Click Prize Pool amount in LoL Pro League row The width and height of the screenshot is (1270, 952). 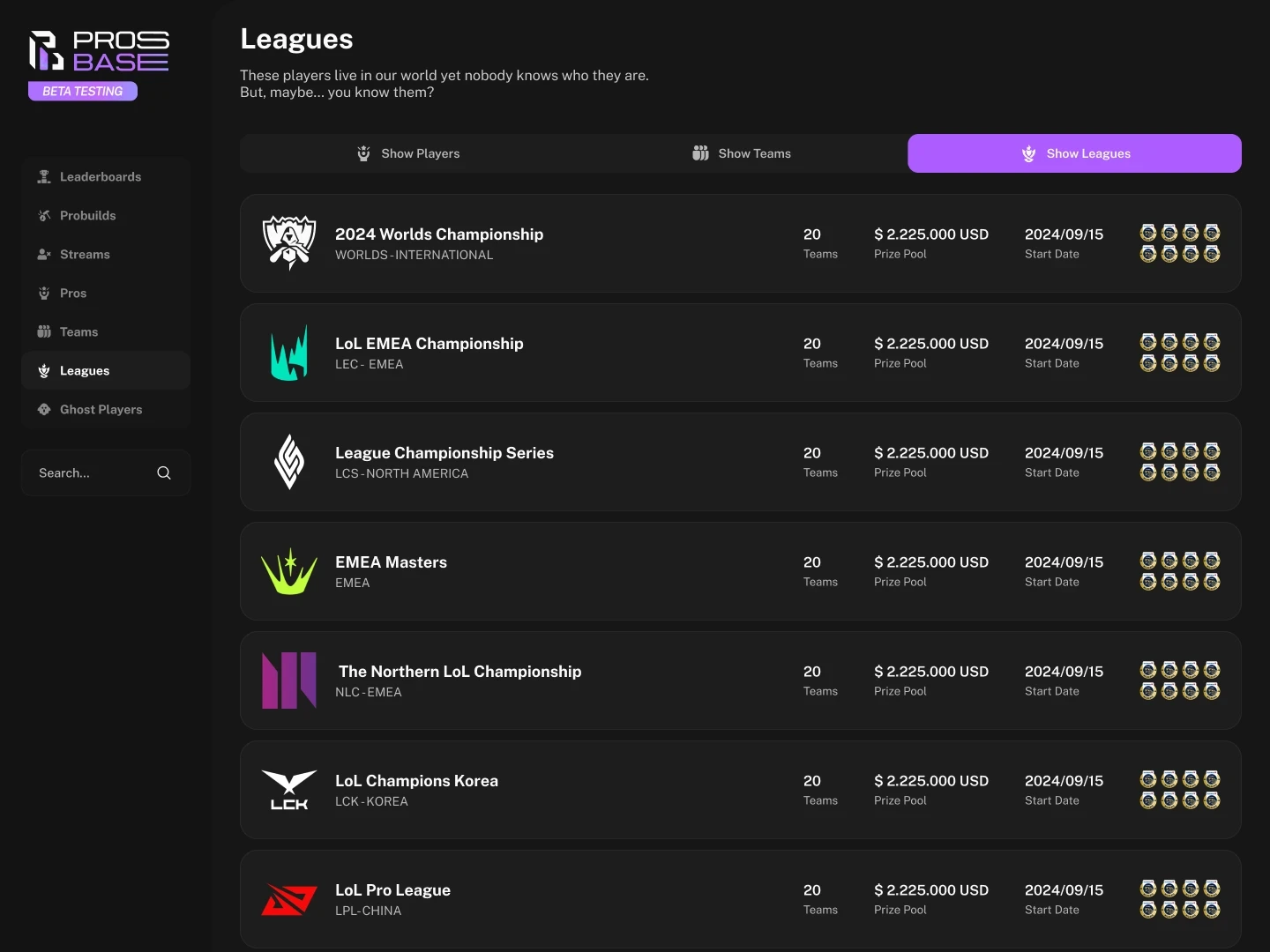point(931,890)
